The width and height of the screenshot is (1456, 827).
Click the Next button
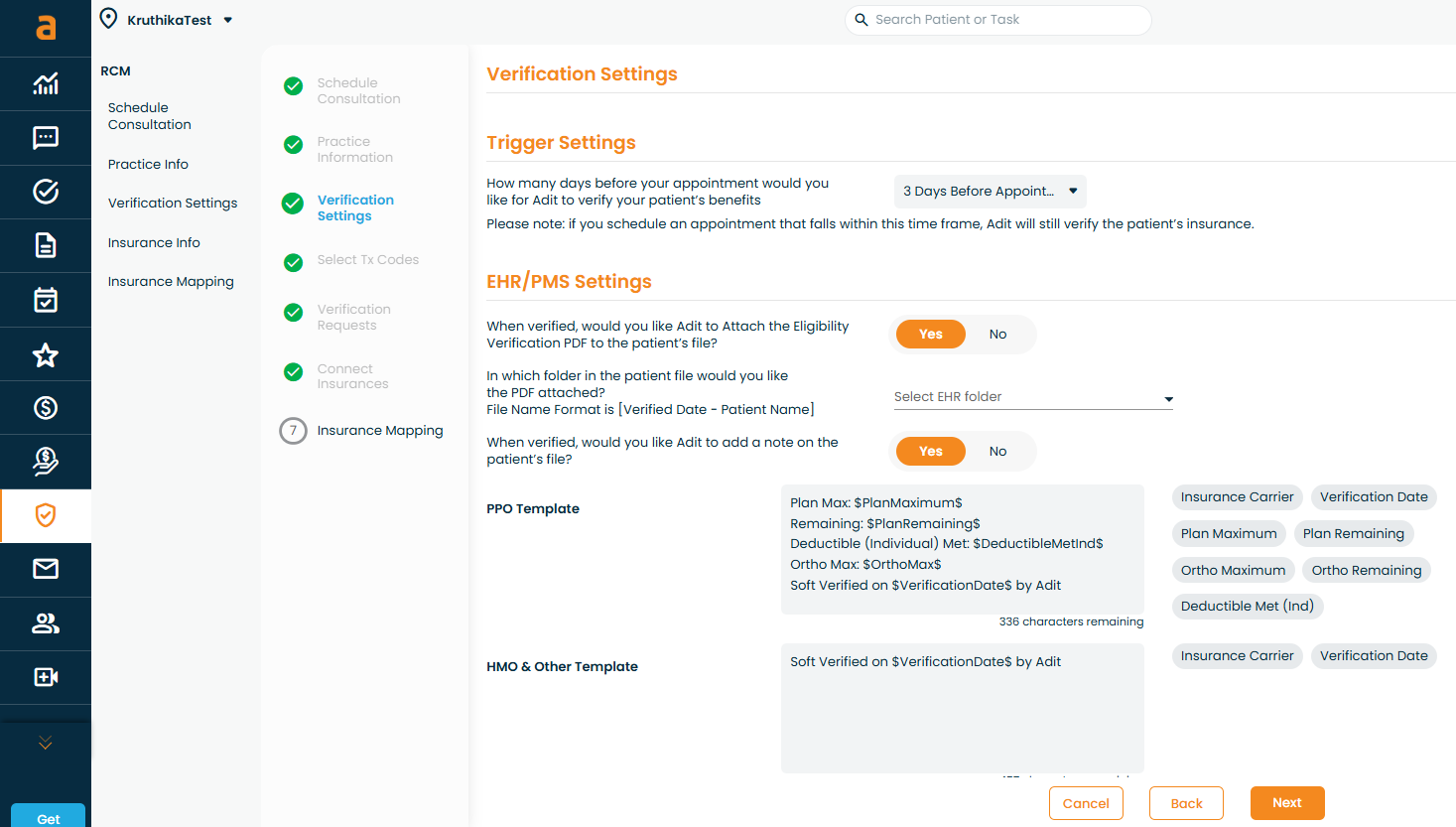[x=1286, y=803]
